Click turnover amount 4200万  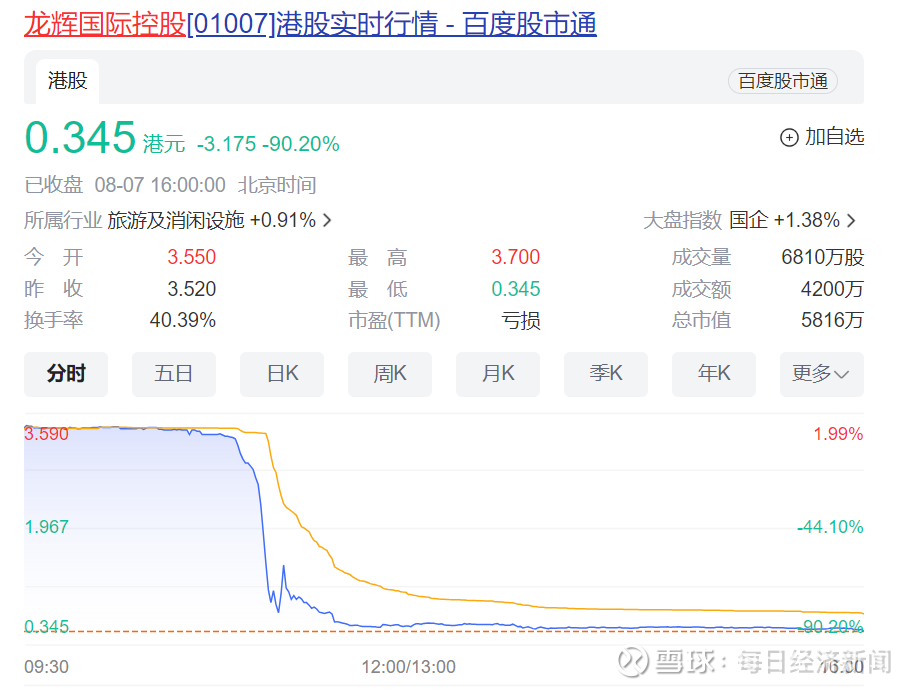[832, 289]
